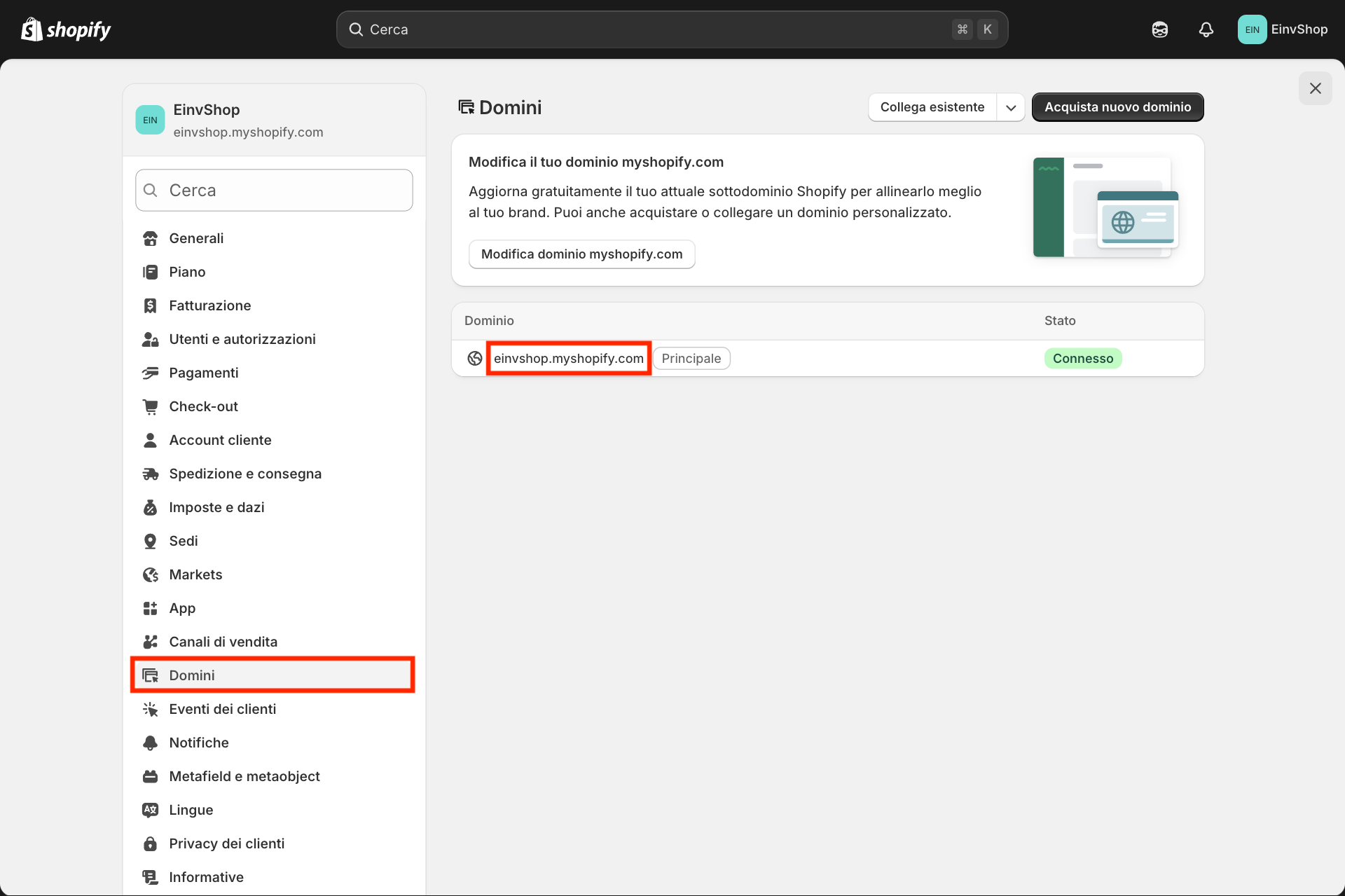Click the assistant/chat icon in the top bar
1345x896 pixels.
[x=1159, y=29]
